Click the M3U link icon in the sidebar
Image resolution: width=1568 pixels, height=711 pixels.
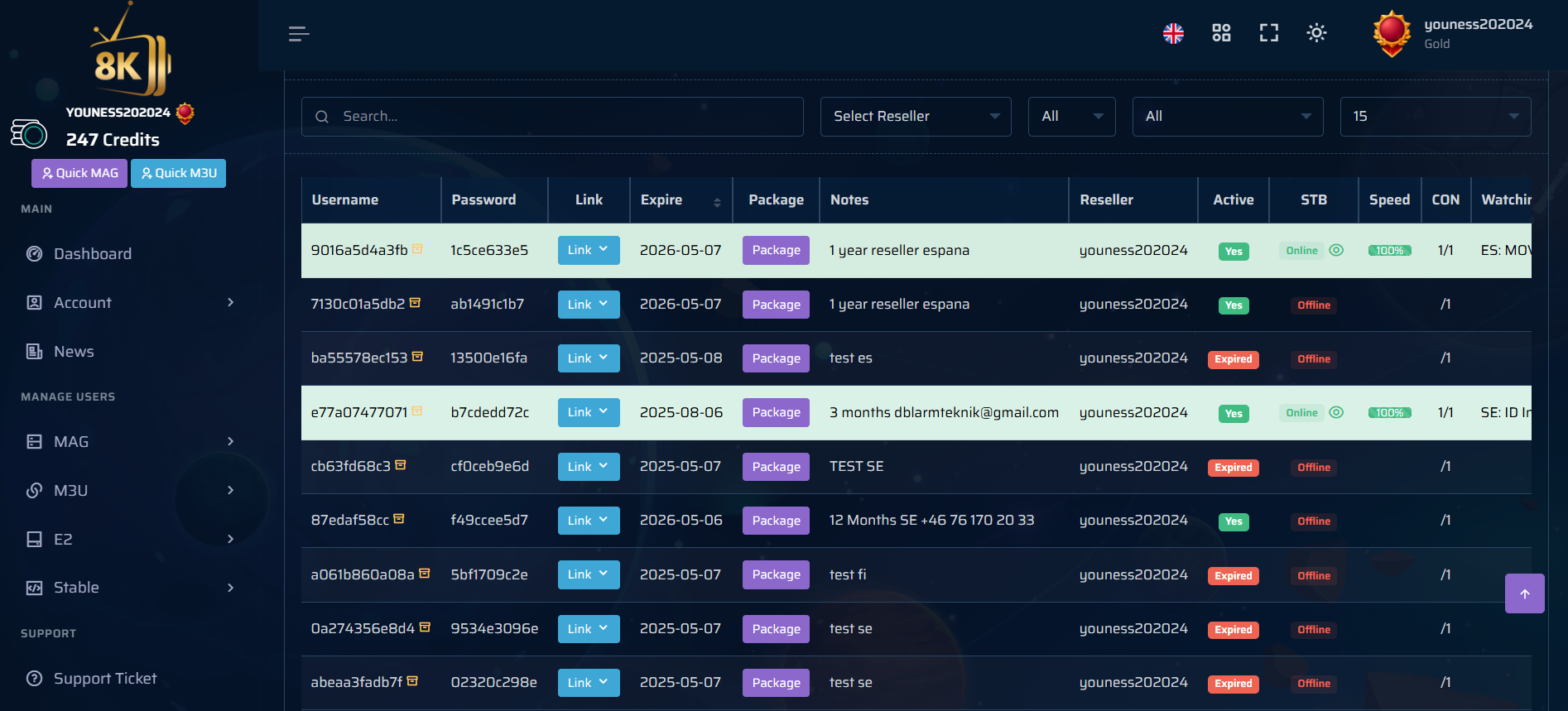click(34, 491)
